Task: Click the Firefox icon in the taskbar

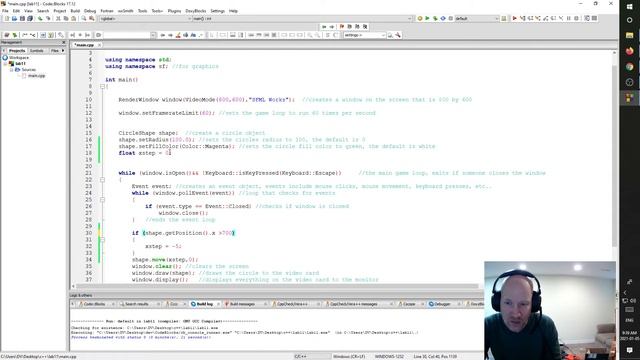Action: click(629, 51)
